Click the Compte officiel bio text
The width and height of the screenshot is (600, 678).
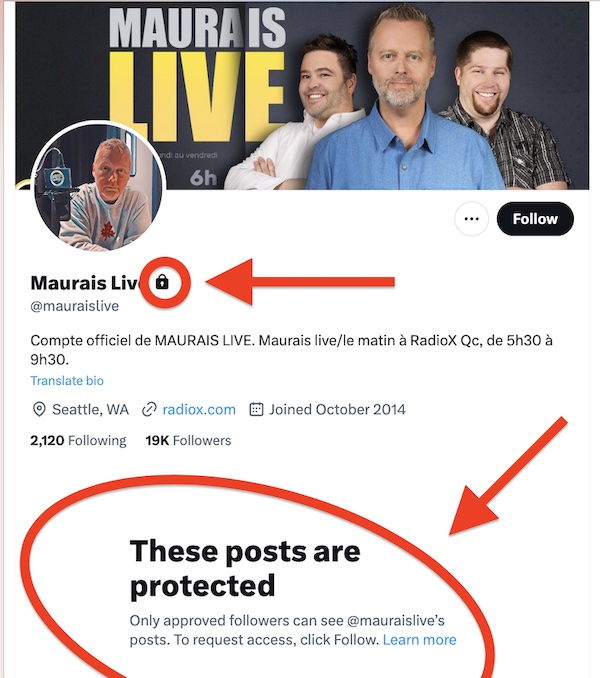coord(291,350)
